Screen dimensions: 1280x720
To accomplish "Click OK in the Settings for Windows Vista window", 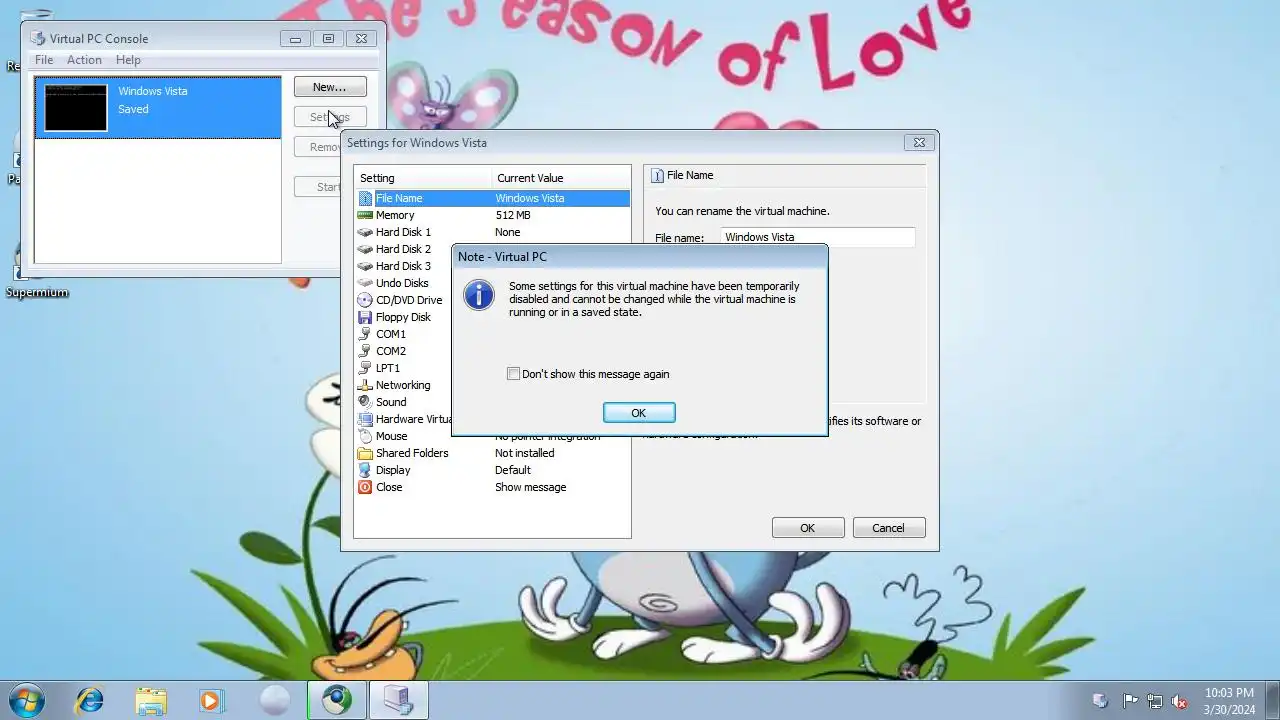I will 808,528.
